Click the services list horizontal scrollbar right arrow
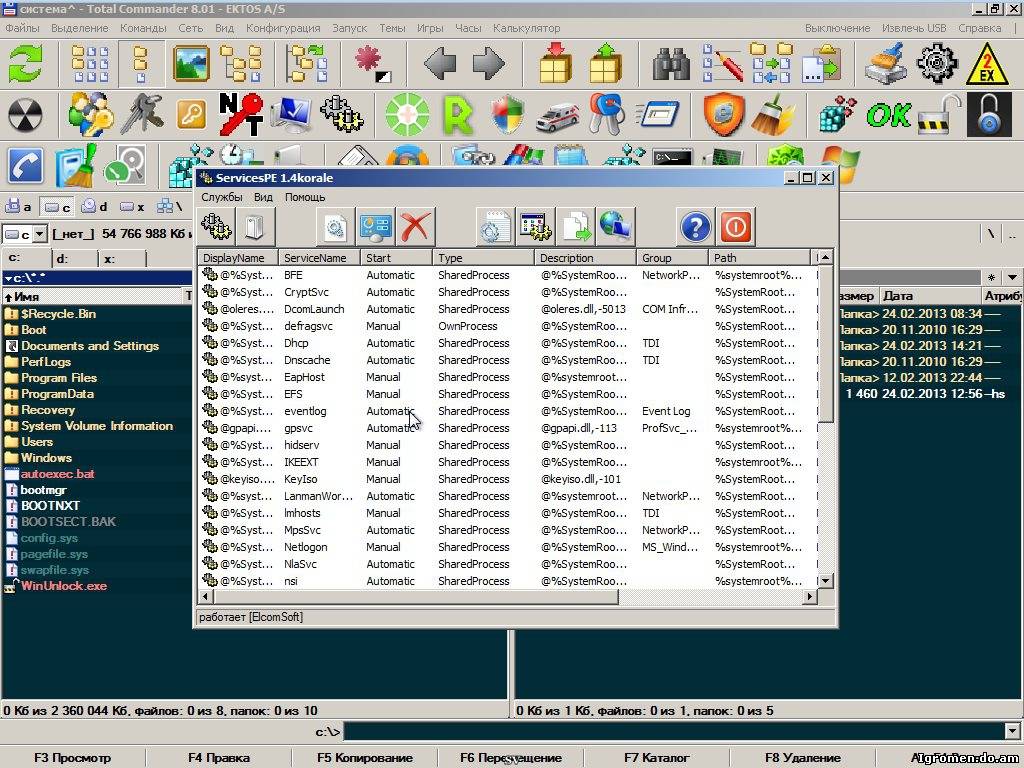The width and height of the screenshot is (1024, 768). pos(810,596)
